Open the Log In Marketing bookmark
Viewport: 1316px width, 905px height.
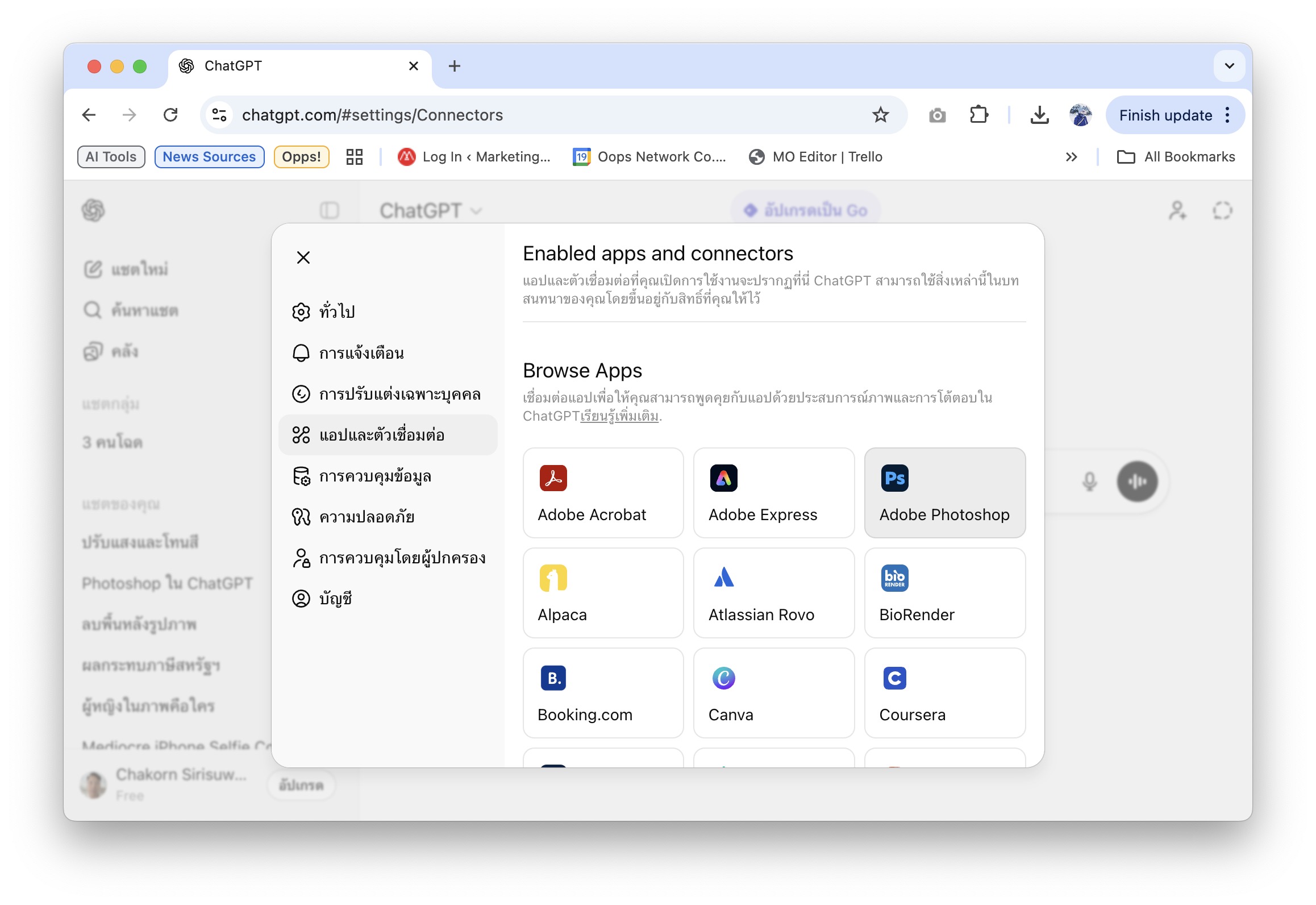[474, 157]
